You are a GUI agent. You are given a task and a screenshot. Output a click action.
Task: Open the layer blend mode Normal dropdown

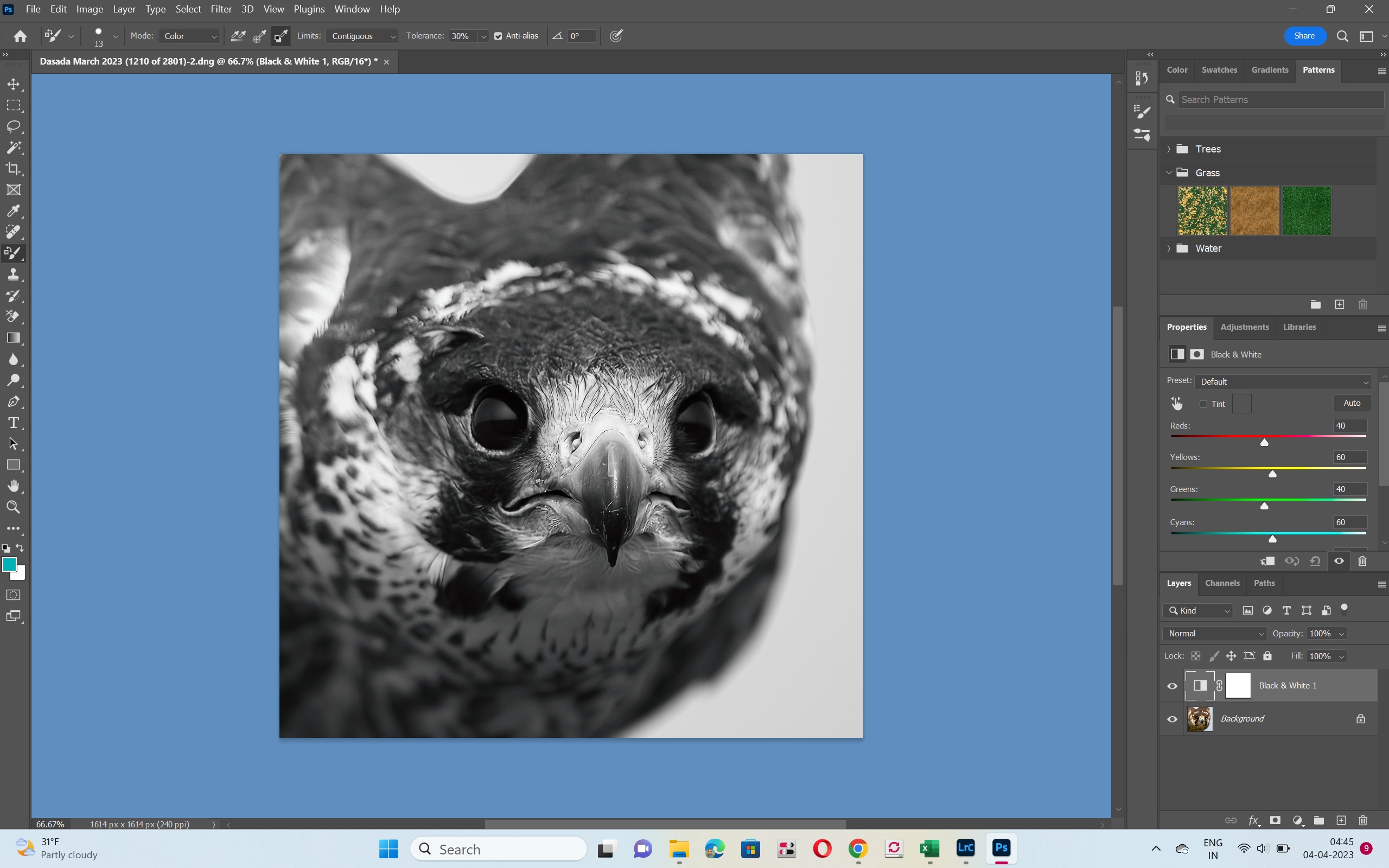(x=1215, y=633)
